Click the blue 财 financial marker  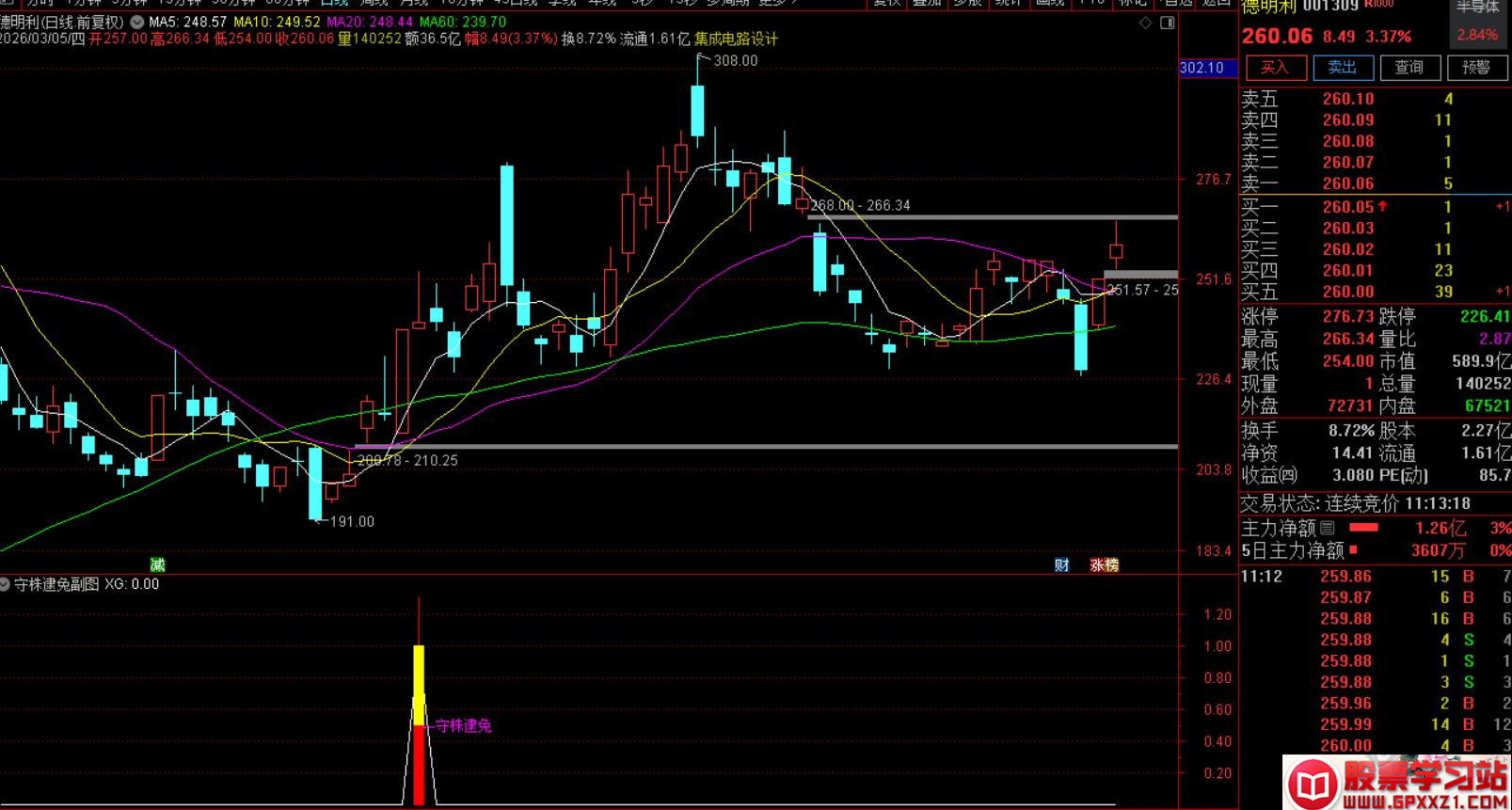(1061, 564)
